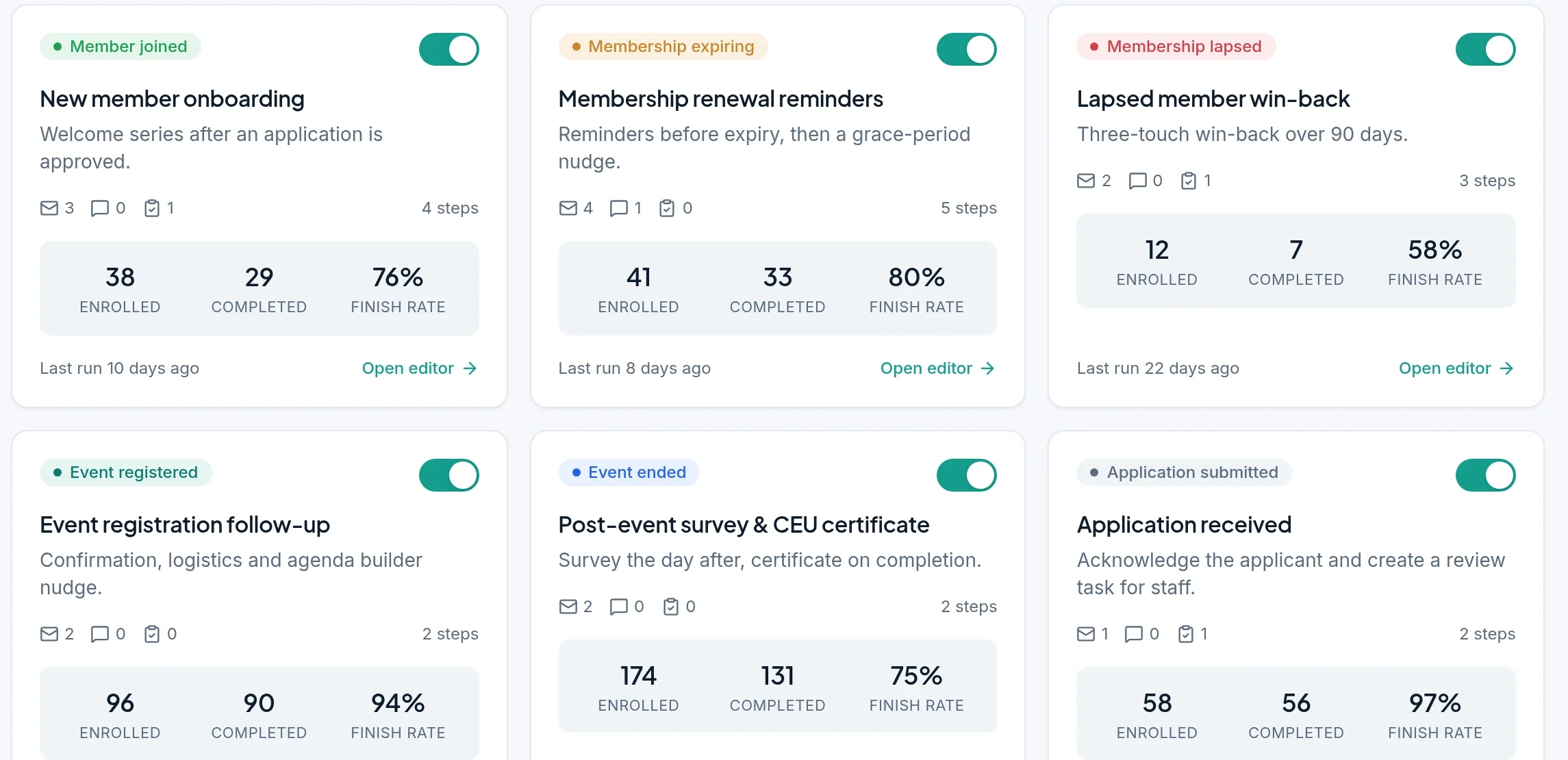Click message icon in Post-event survey card
Image resolution: width=1568 pixels, height=760 pixels.
[x=619, y=607]
